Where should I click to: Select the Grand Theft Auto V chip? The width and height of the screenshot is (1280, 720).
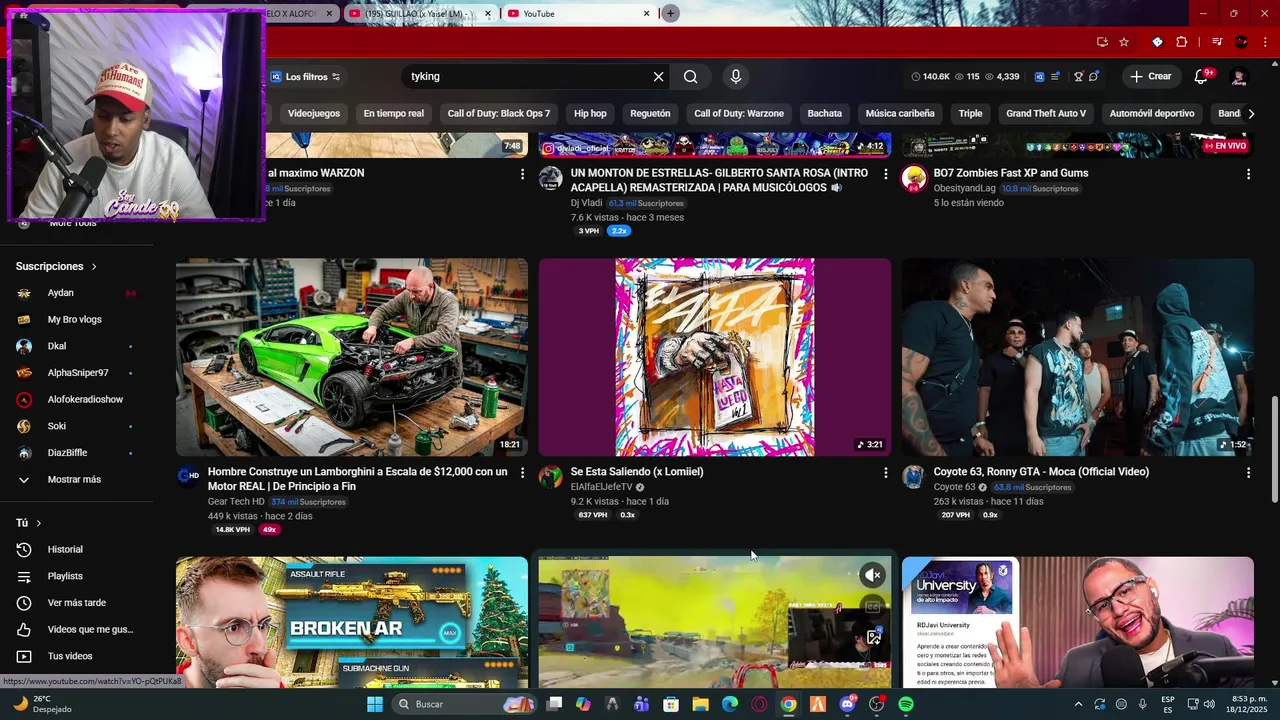pyautogui.click(x=1046, y=114)
